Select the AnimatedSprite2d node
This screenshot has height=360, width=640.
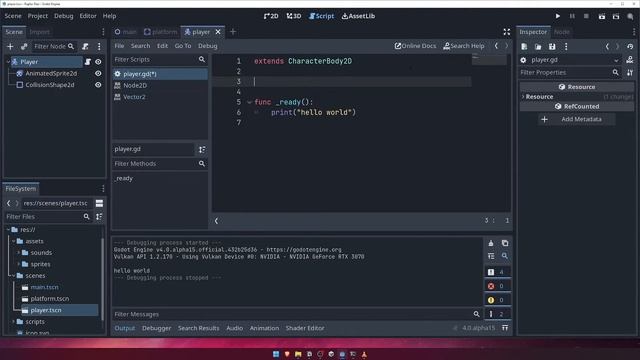click(51, 73)
